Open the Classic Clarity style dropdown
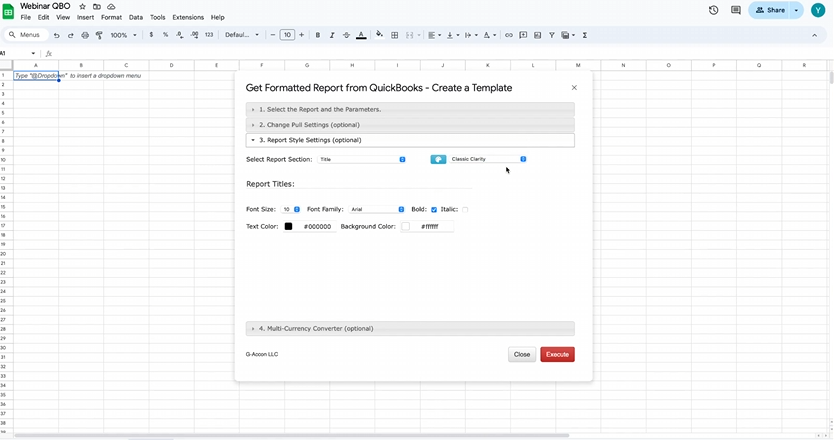 click(x=488, y=159)
